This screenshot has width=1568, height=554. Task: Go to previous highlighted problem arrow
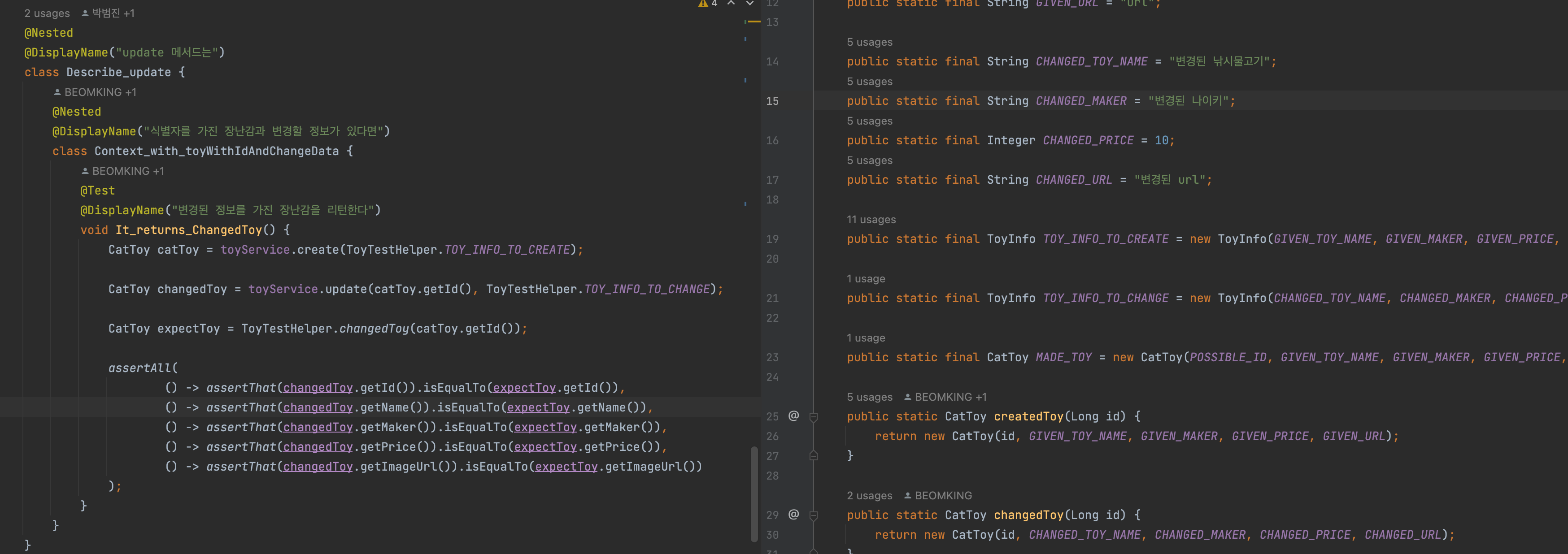coord(731,4)
